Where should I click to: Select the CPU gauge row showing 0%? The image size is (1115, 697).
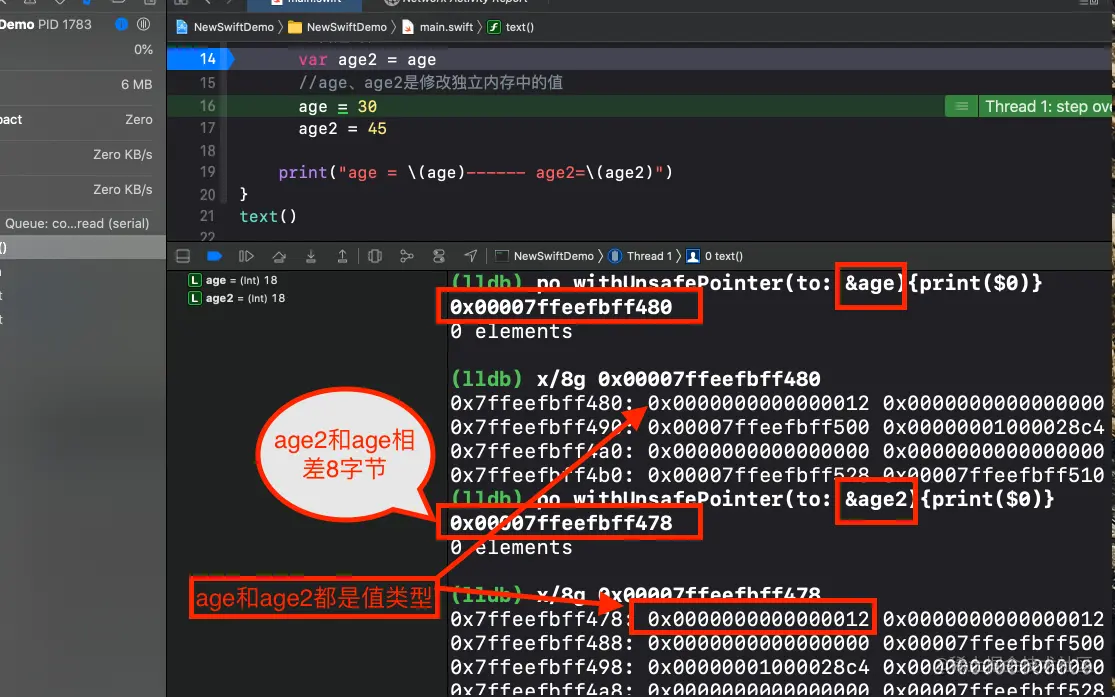tap(82, 50)
